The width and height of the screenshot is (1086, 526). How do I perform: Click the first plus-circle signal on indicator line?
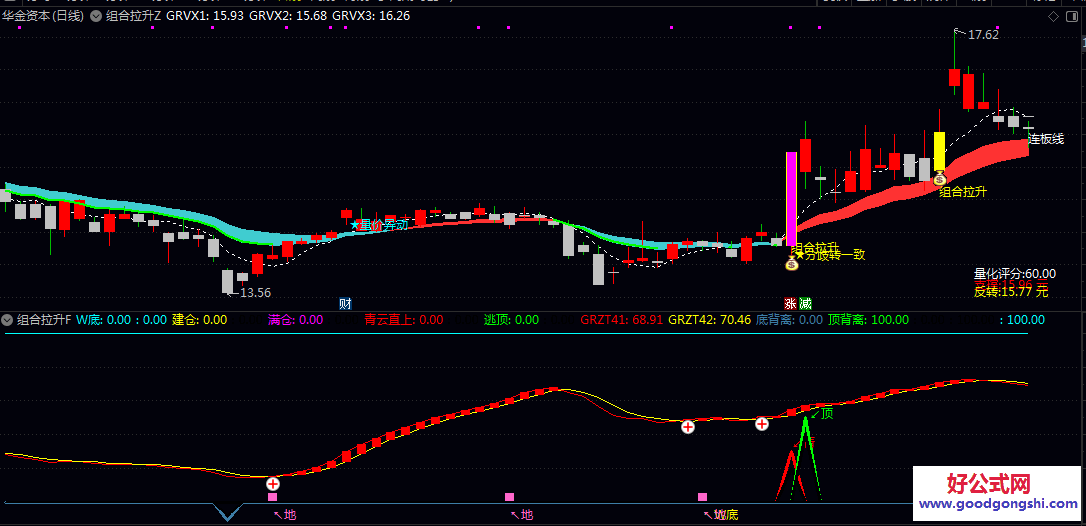273,484
